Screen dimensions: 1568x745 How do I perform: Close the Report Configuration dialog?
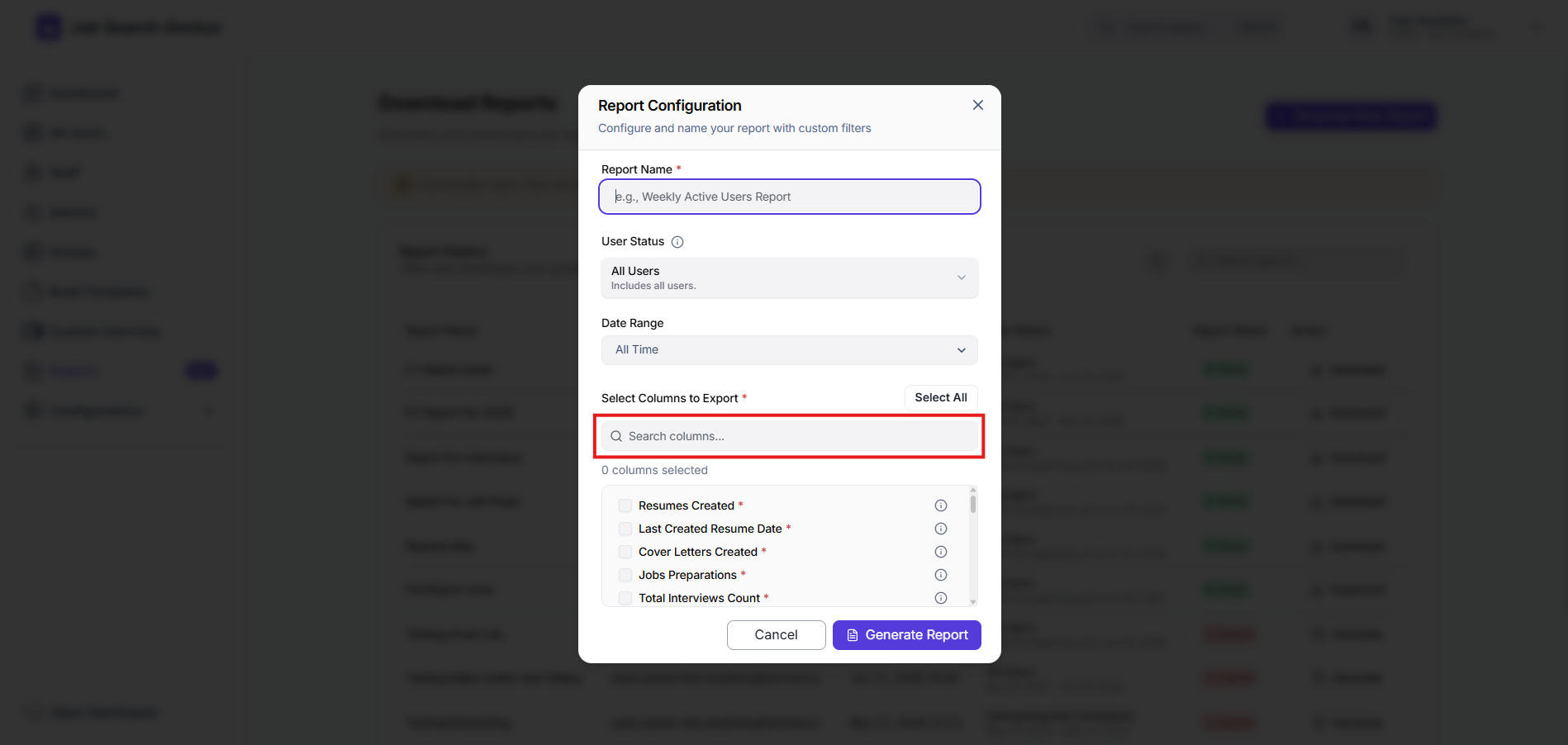coord(978,105)
